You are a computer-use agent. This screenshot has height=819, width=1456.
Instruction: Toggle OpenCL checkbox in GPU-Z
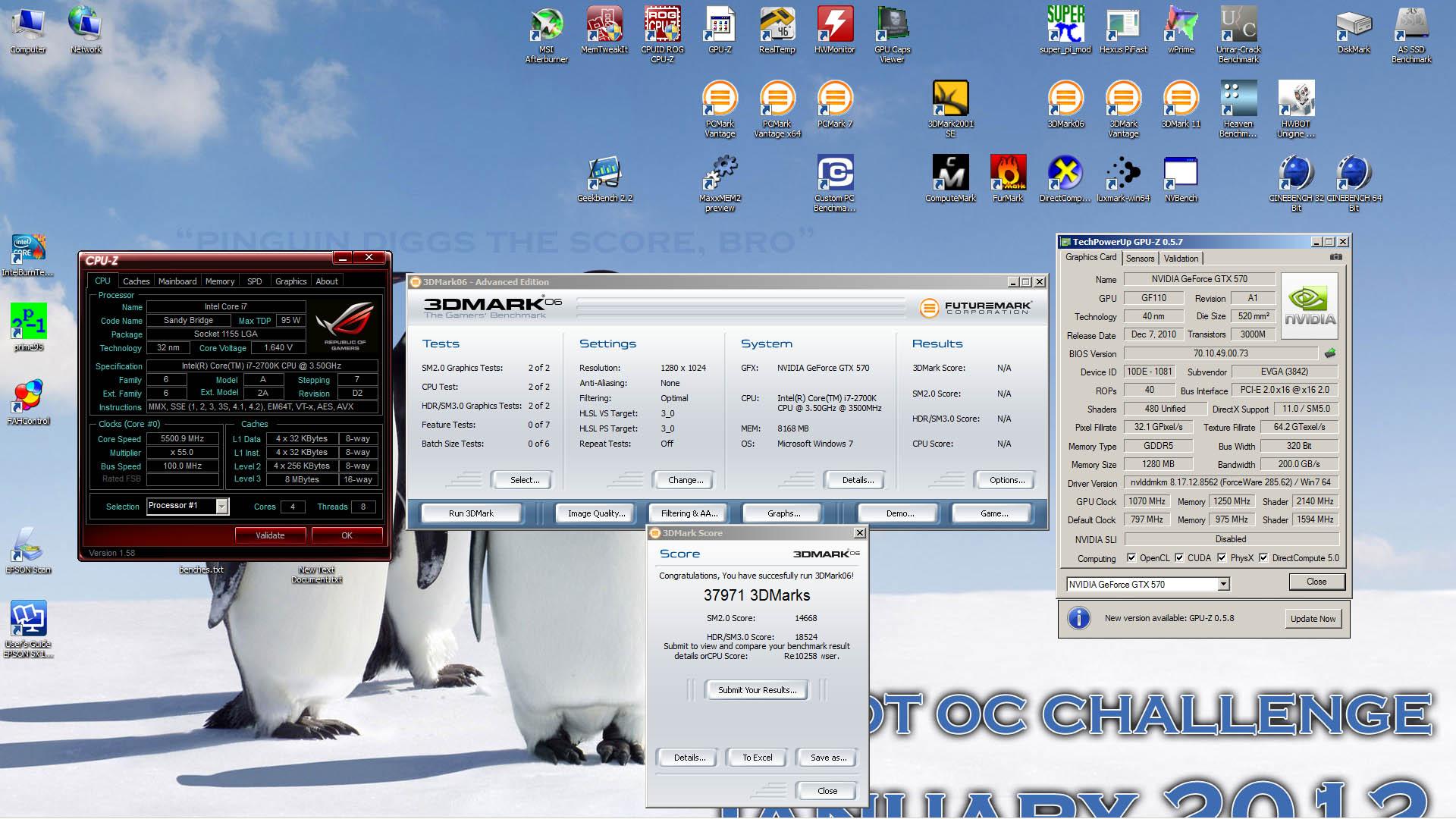coord(1131,557)
